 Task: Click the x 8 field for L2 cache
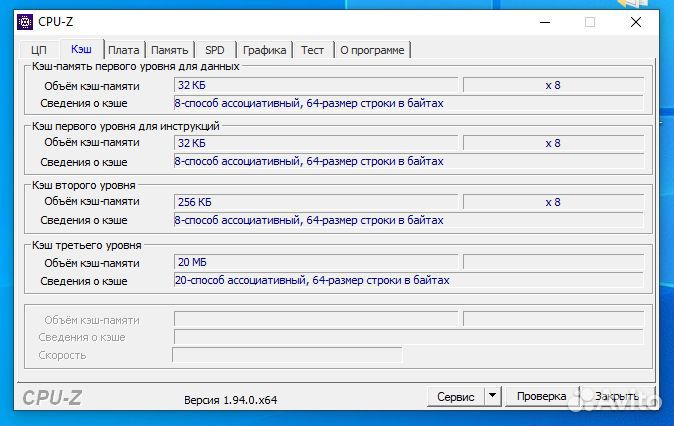(553, 202)
